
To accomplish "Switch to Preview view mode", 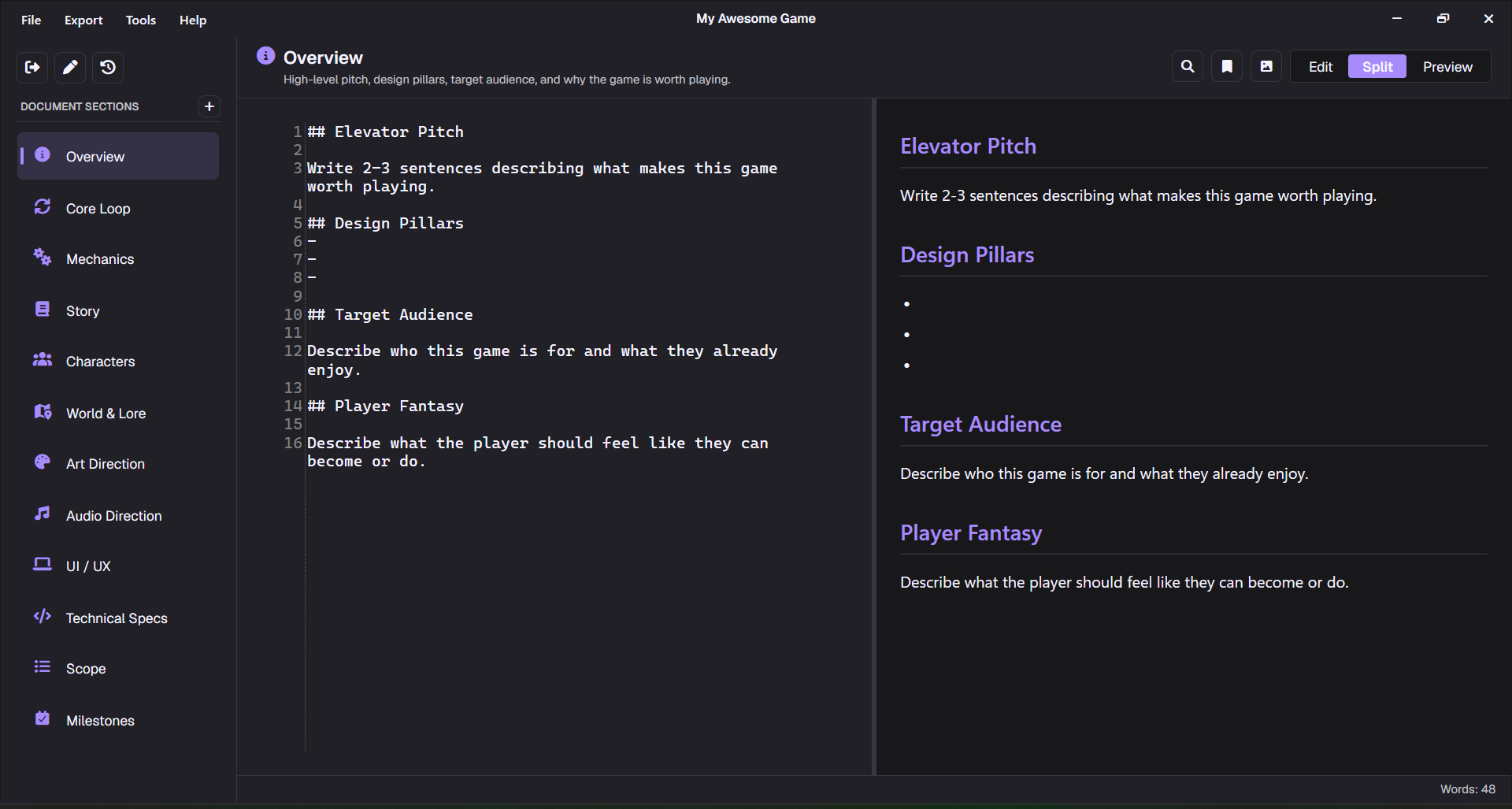I will tap(1447, 67).
